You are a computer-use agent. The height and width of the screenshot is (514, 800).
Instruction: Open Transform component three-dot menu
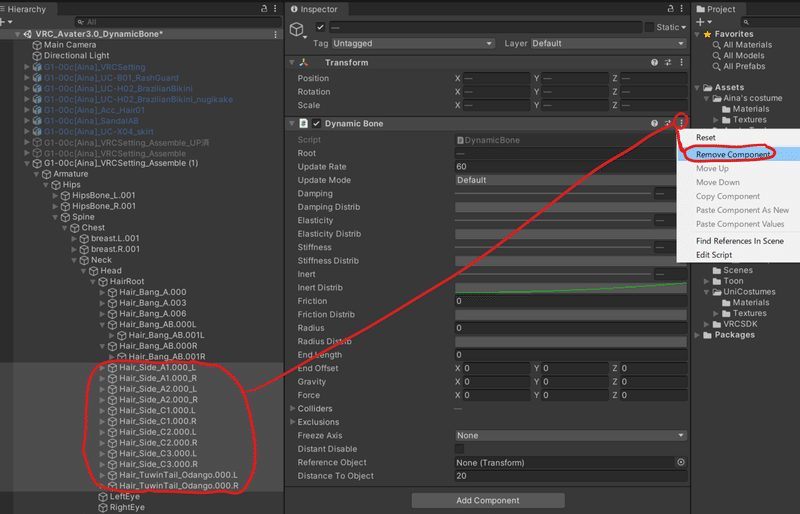[682, 62]
